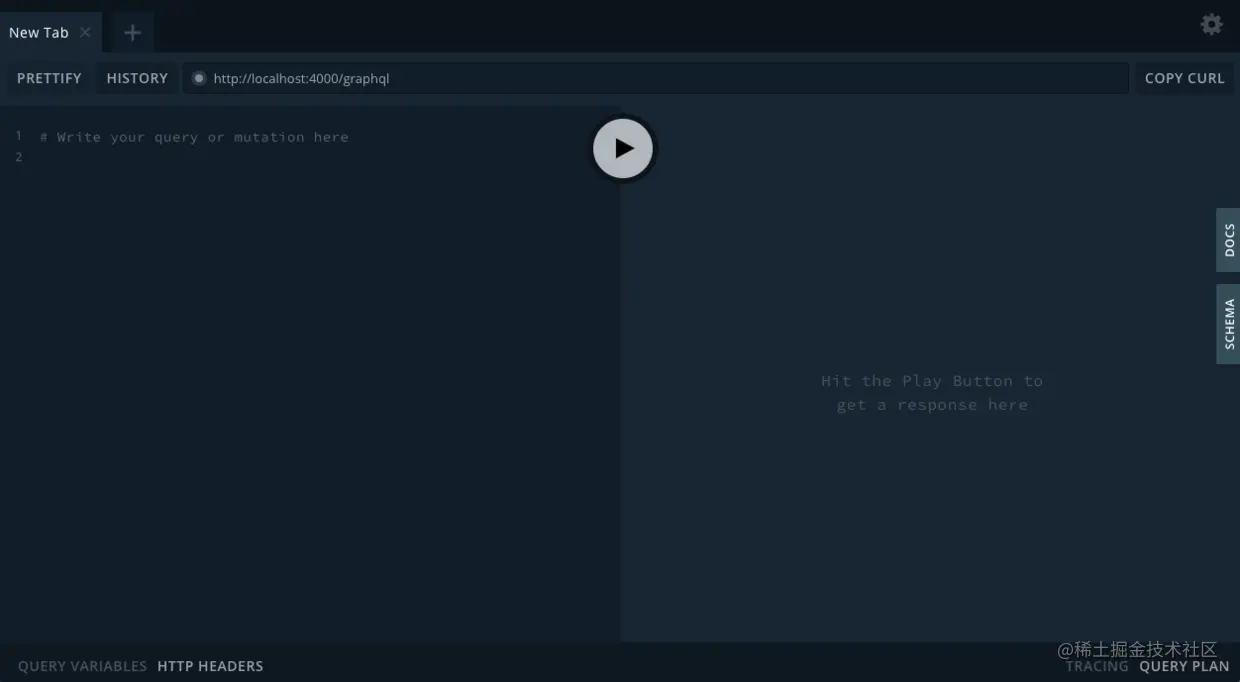1240x682 pixels.
Task: Expand the QUERY VARIABLES panel
Action: click(x=82, y=666)
